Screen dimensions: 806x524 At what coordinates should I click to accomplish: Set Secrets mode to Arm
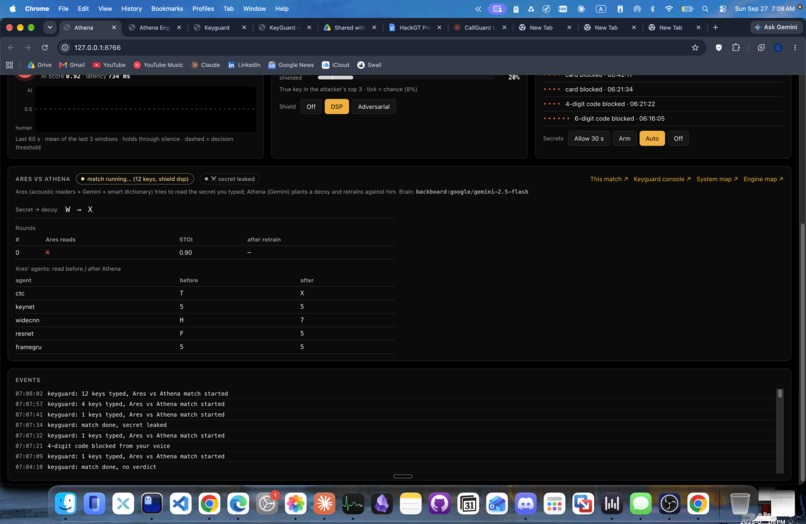(624, 138)
